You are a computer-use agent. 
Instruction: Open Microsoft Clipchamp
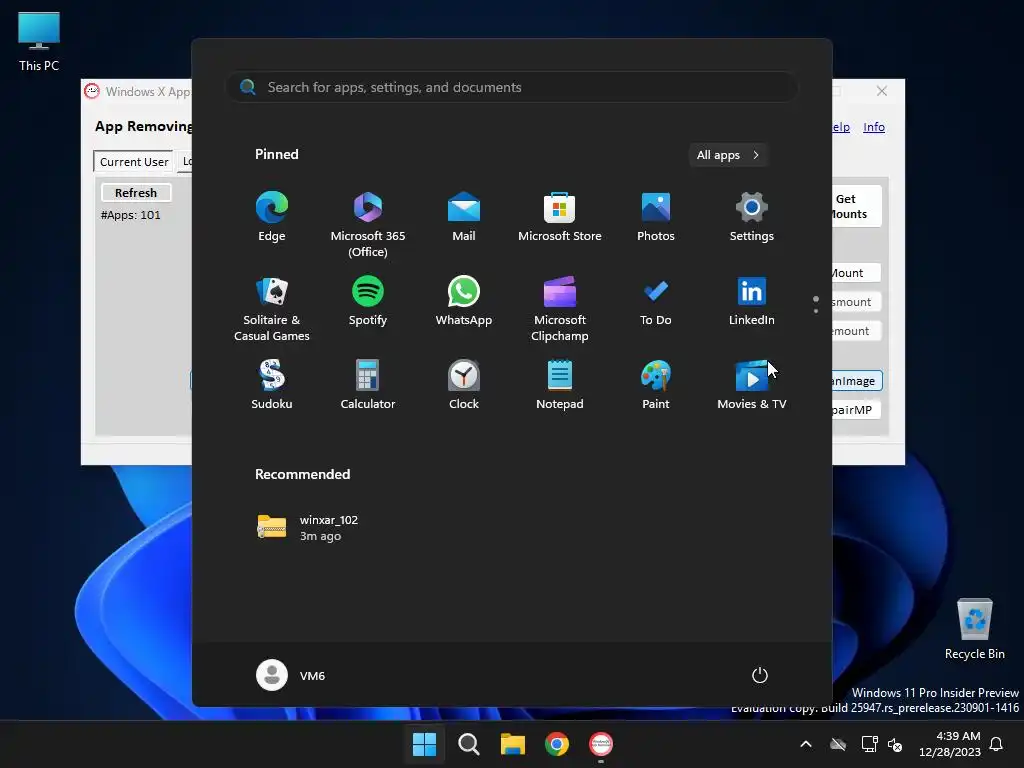coord(560,309)
